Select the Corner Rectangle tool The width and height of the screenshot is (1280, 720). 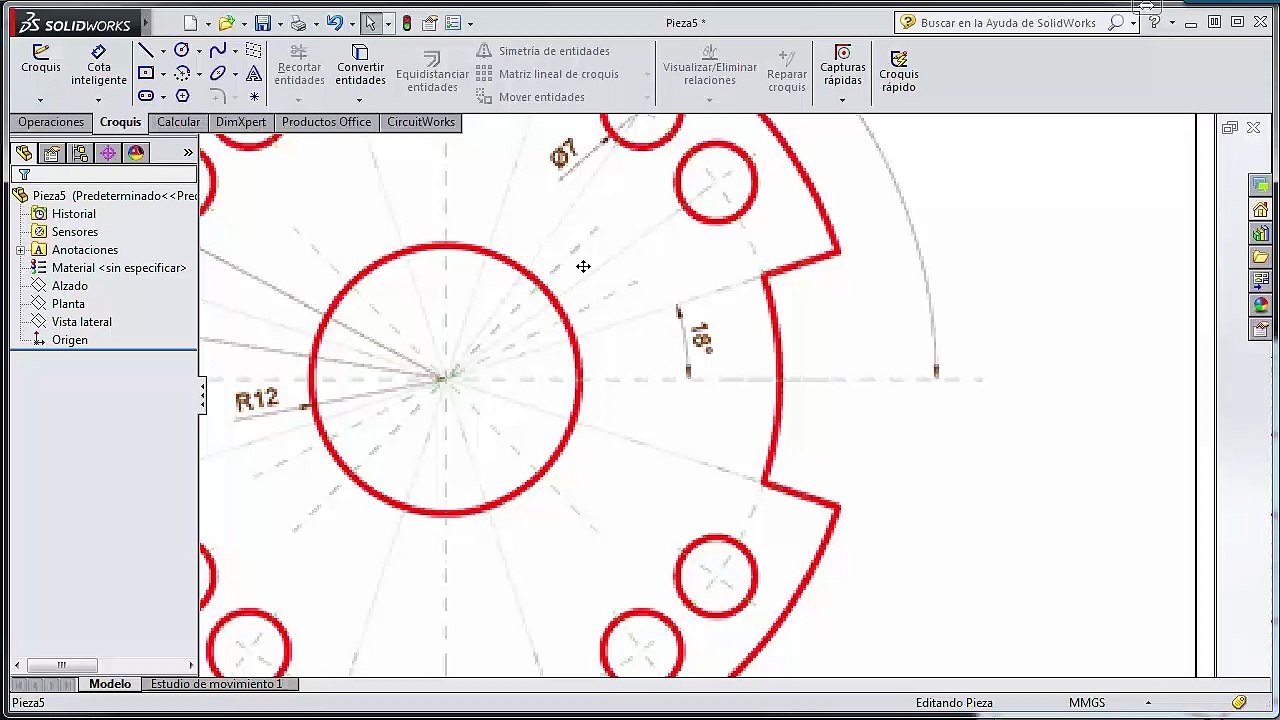point(146,73)
